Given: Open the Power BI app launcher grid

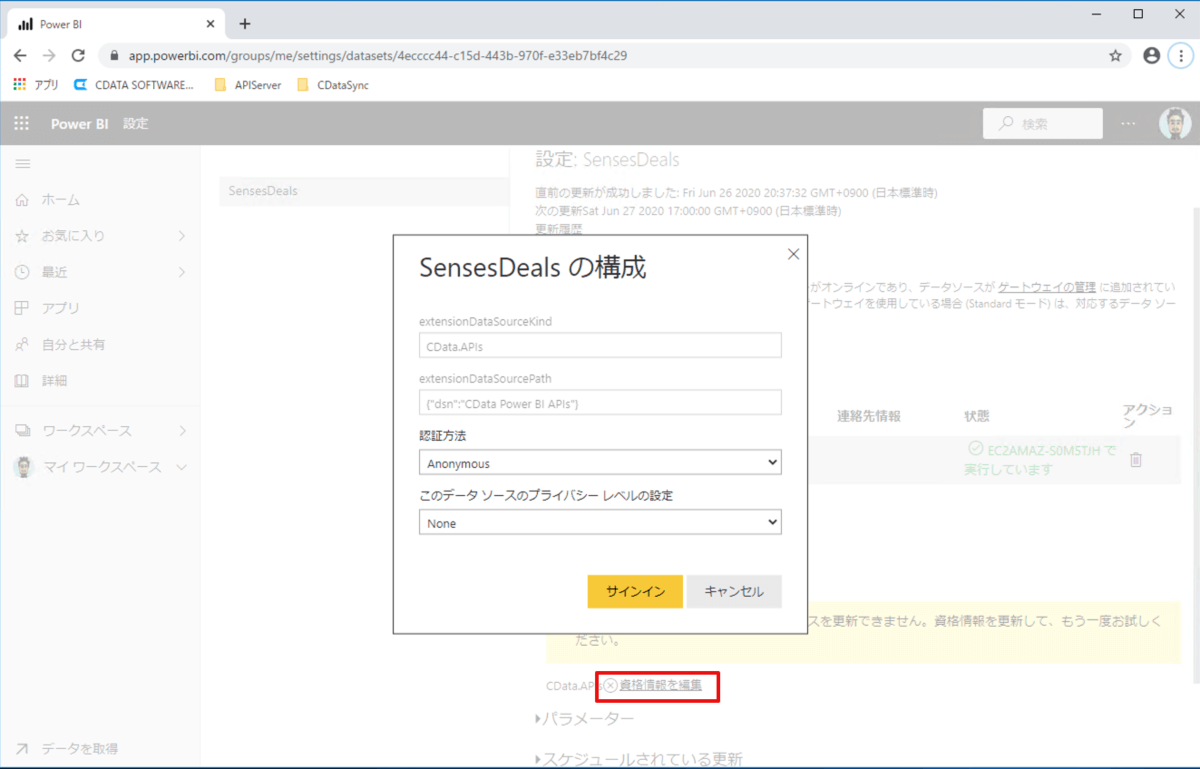Looking at the screenshot, I should coord(21,124).
